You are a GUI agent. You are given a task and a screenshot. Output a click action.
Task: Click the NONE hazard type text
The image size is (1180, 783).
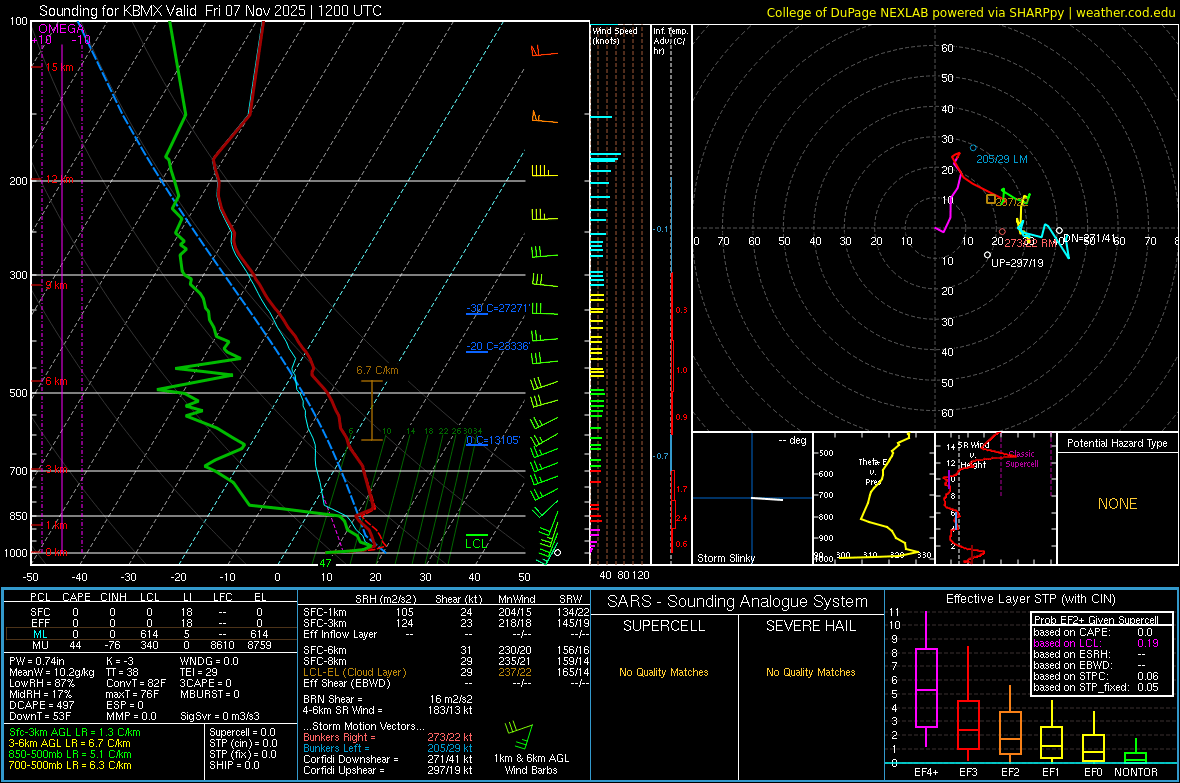(x=1117, y=504)
